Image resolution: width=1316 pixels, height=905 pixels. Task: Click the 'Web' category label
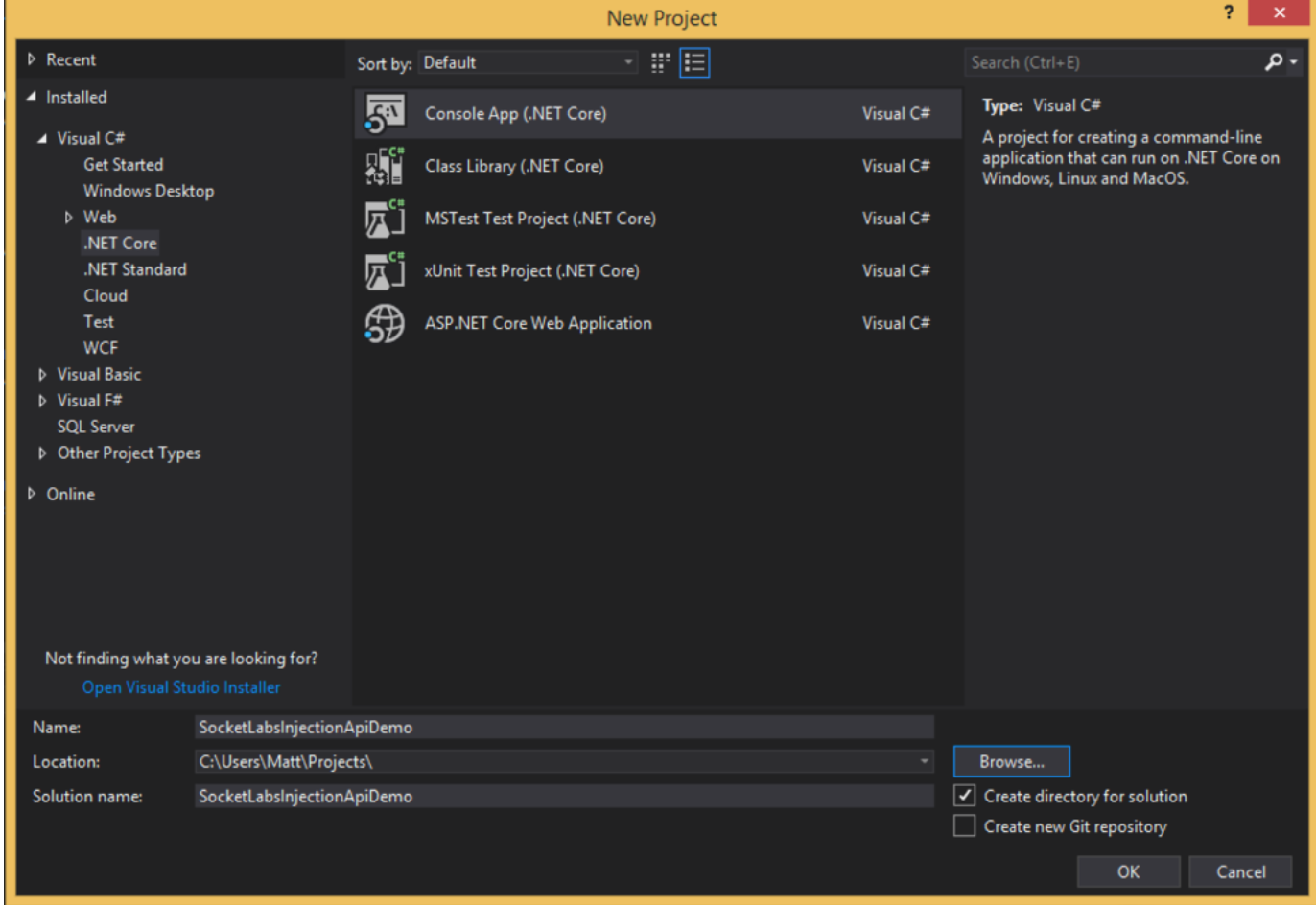[x=100, y=218]
